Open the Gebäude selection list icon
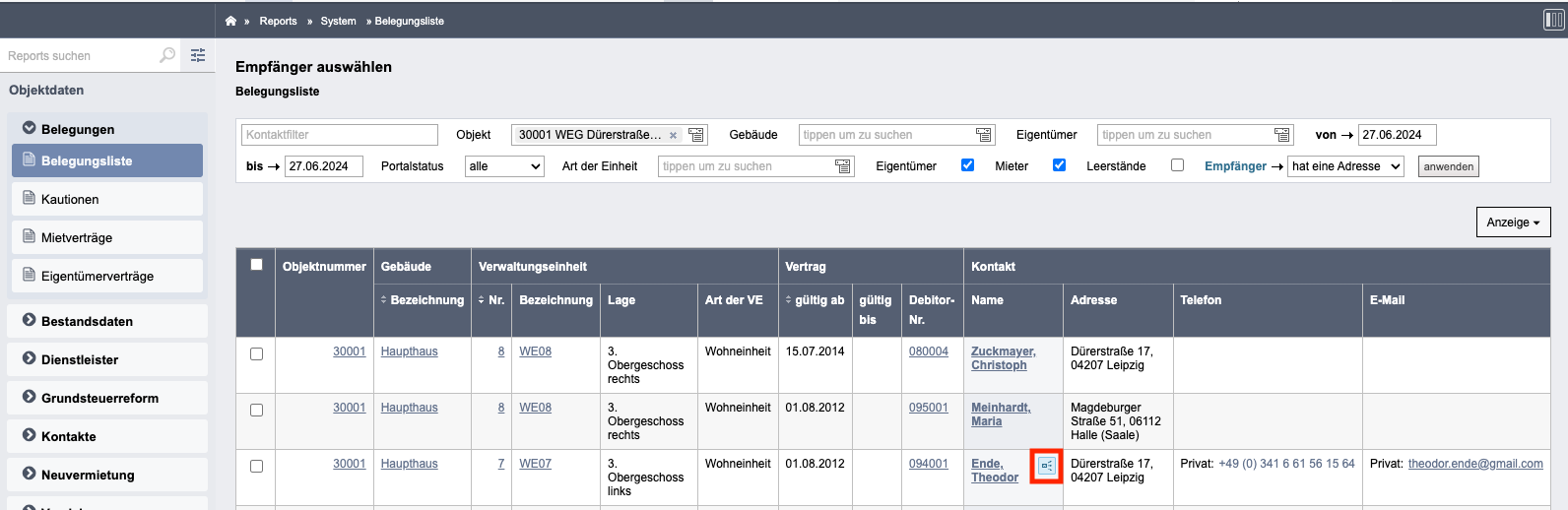This screenshot has width=1568, height=510. pyautogui.click(x=983, y=135)
